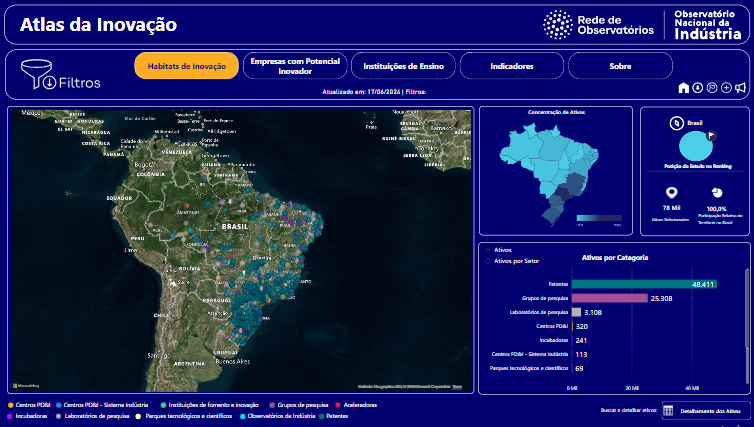Click the Terms link on the map
Image resolution: width=754 pixels, height=427 pixels.
tap(457, 387)
